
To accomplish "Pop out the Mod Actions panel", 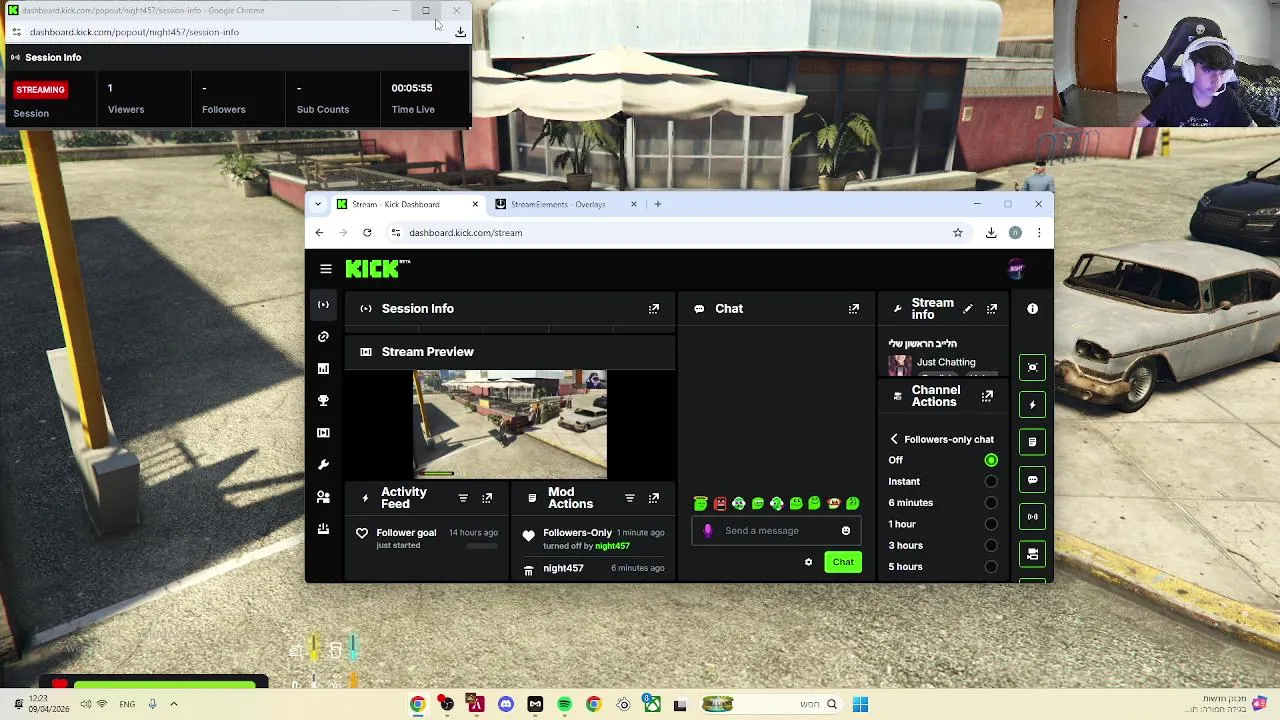I will coord(654,498).
